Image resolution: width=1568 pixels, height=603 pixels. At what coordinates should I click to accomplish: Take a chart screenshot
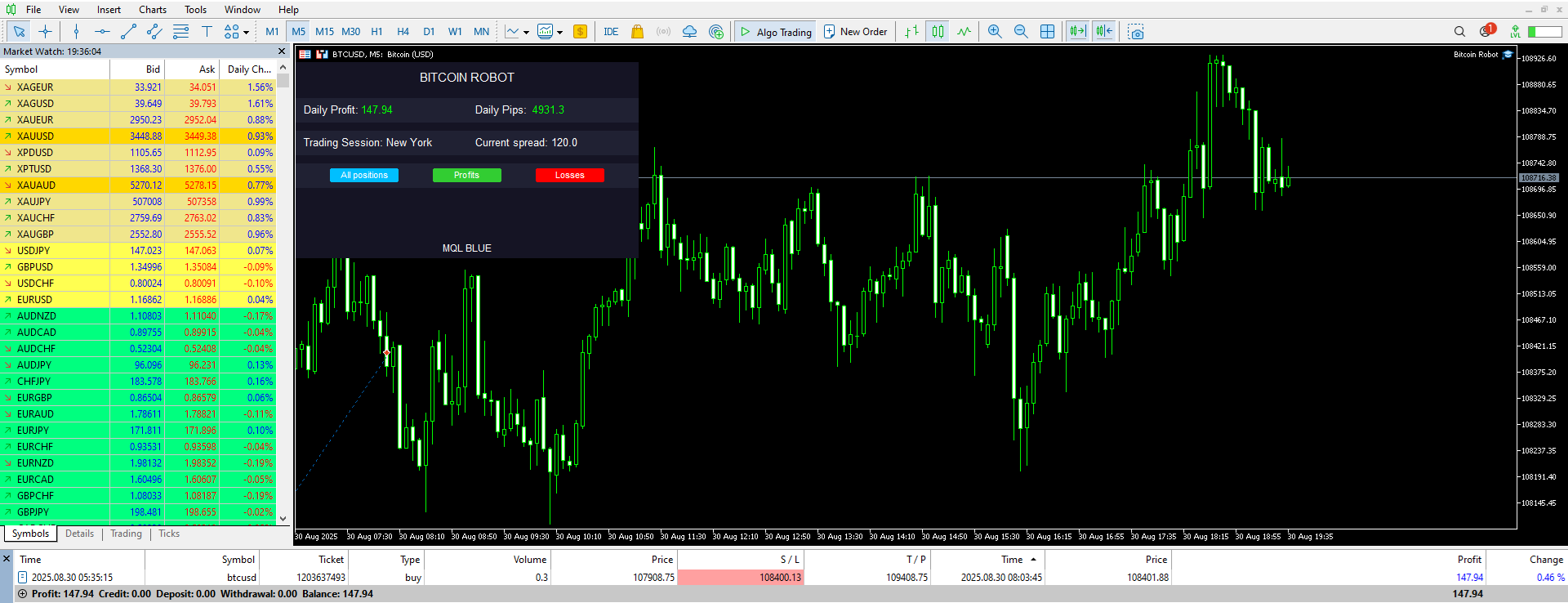(1135, 32)
